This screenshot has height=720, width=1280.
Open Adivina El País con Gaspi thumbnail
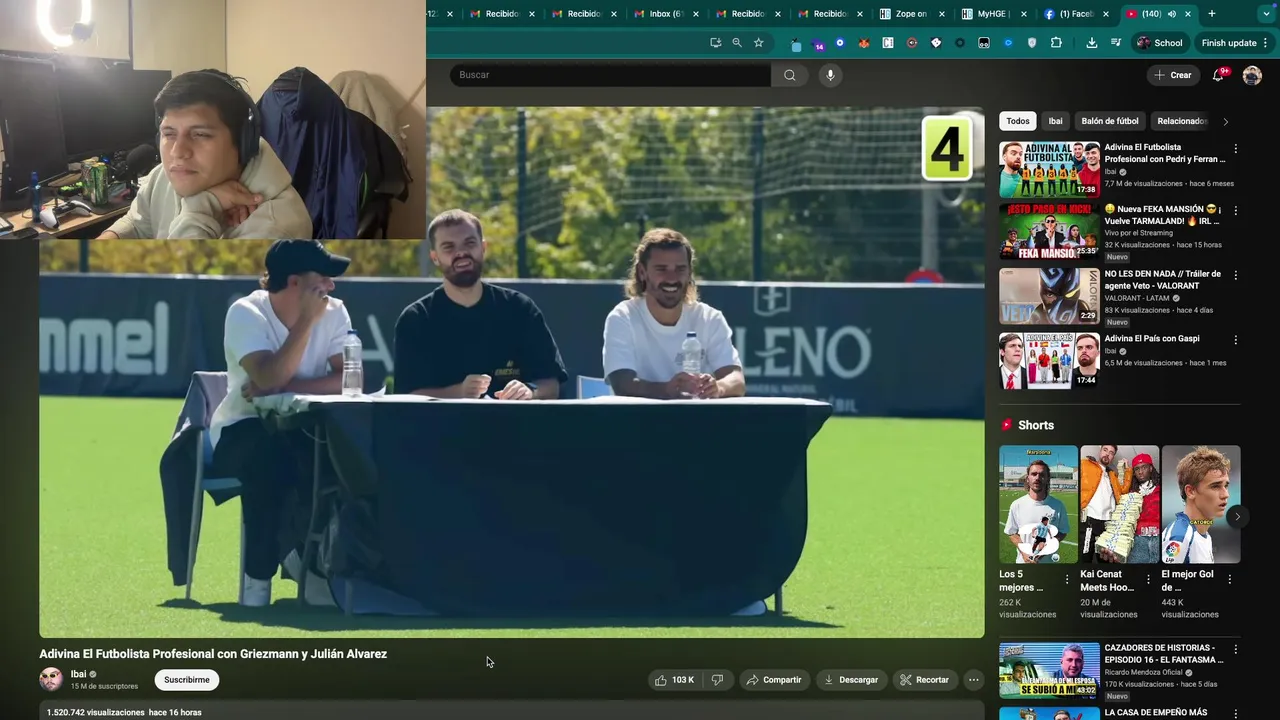1049,361
